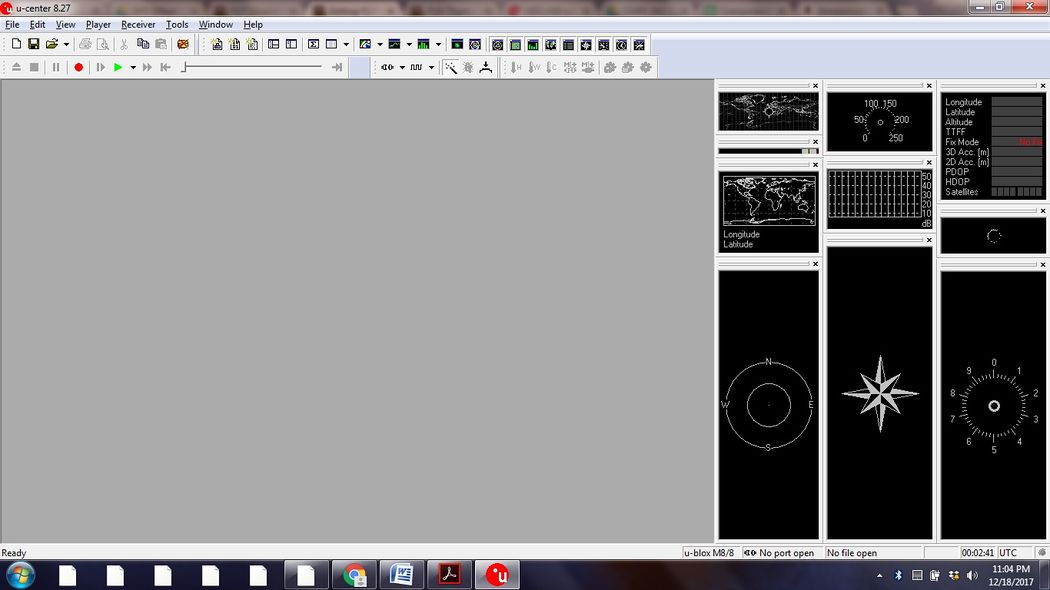Open the Tools menu
1050x590 pixels.
[177, 25]
